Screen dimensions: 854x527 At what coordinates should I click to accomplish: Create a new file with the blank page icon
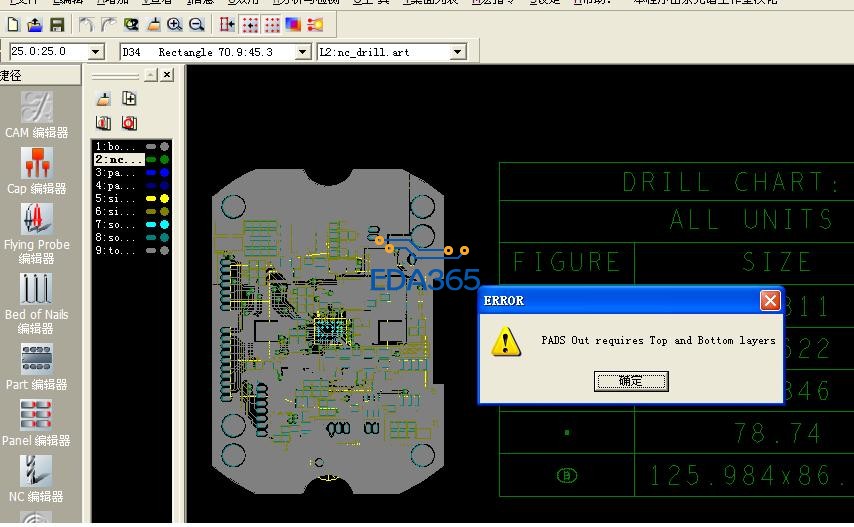[13, 24]
